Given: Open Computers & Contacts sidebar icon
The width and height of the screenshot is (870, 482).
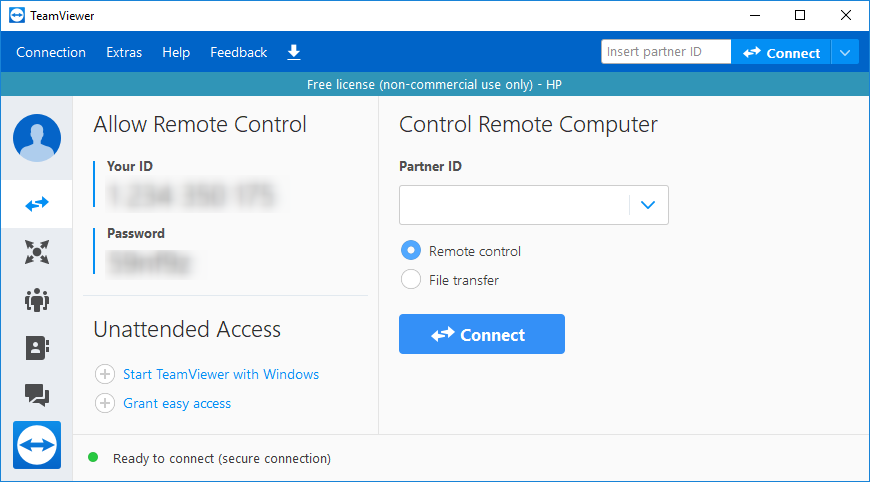Looking at the screenshot, I should tap(37, 348).
